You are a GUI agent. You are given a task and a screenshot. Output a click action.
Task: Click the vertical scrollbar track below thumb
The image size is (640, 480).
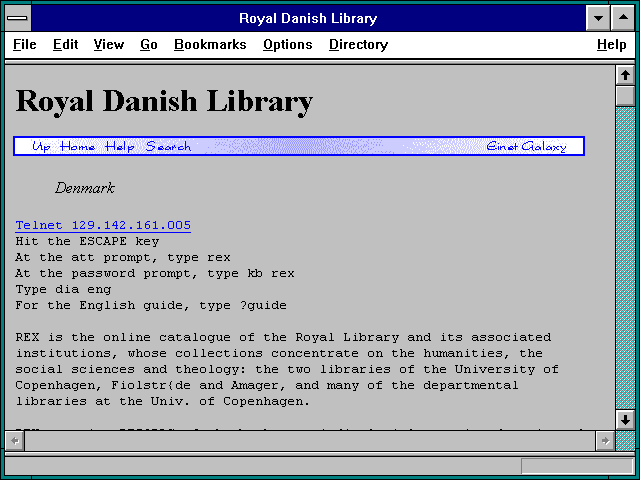click(625, 258)
